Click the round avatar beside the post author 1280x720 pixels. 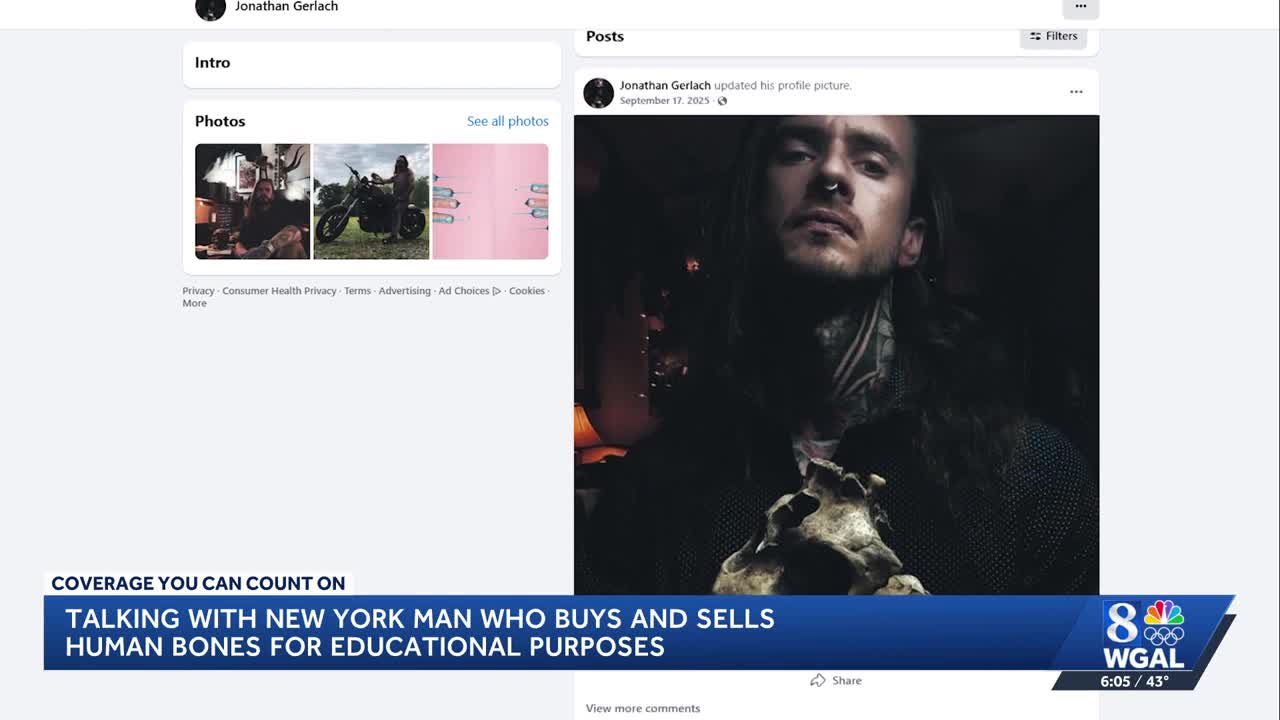tap(598, 93)
